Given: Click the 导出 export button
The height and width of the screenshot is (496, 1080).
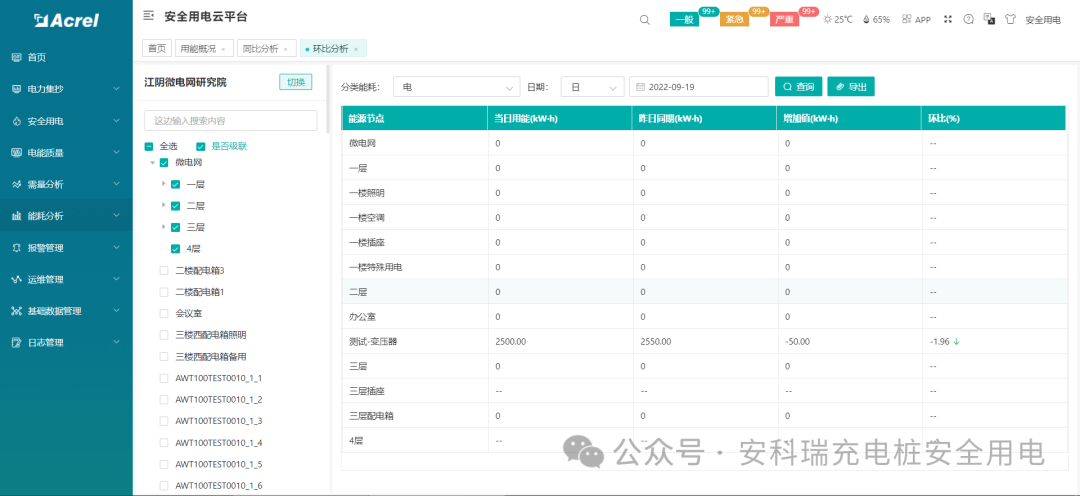Looking at the screenshot, I should pyautogui.click(x=851, y=87).
